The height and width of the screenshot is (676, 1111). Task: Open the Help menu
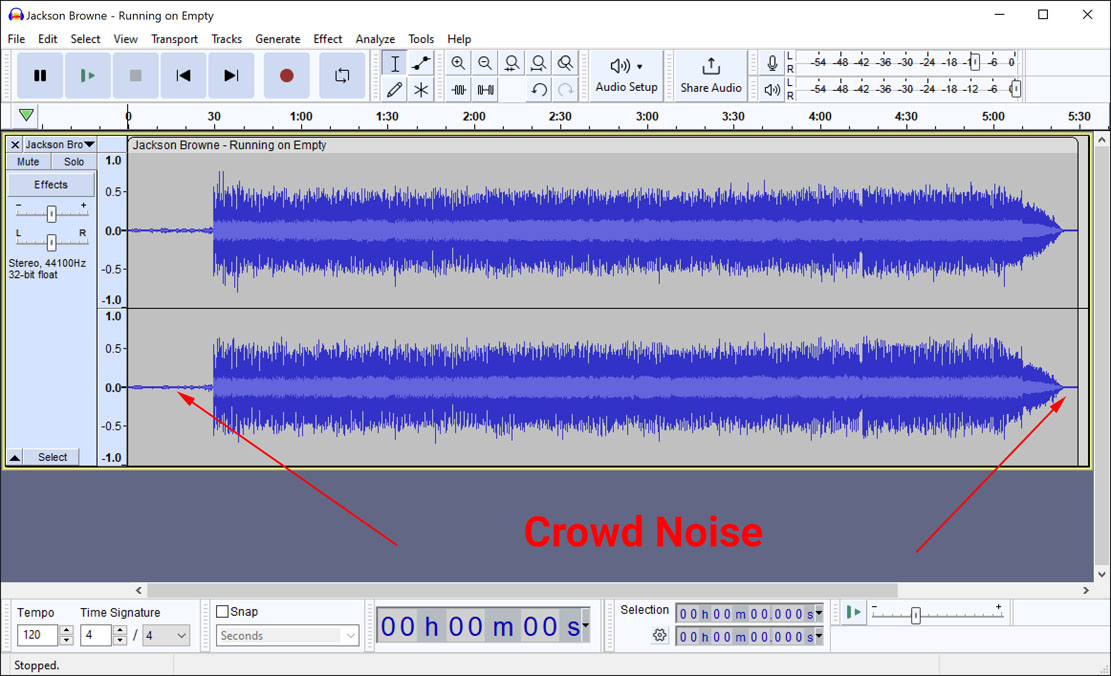(x=459, y=39)
